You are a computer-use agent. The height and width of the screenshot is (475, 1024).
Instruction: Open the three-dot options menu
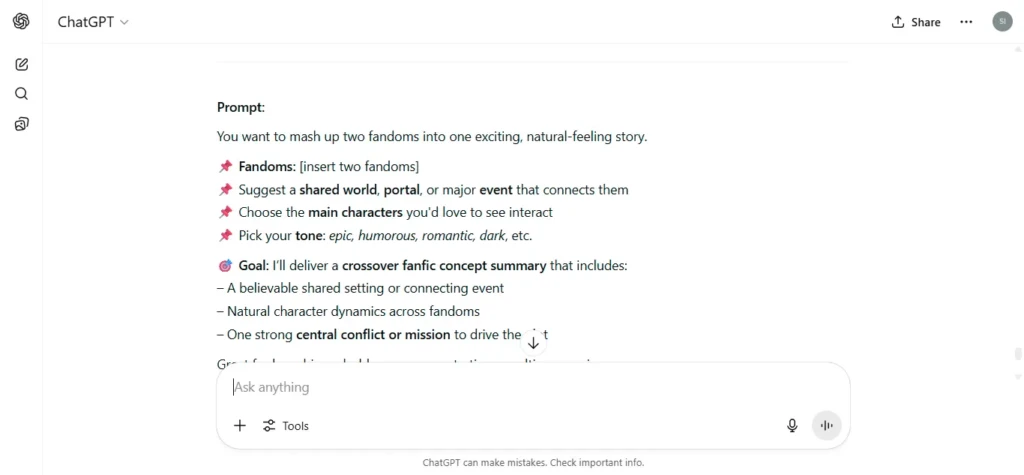[966, 22]
